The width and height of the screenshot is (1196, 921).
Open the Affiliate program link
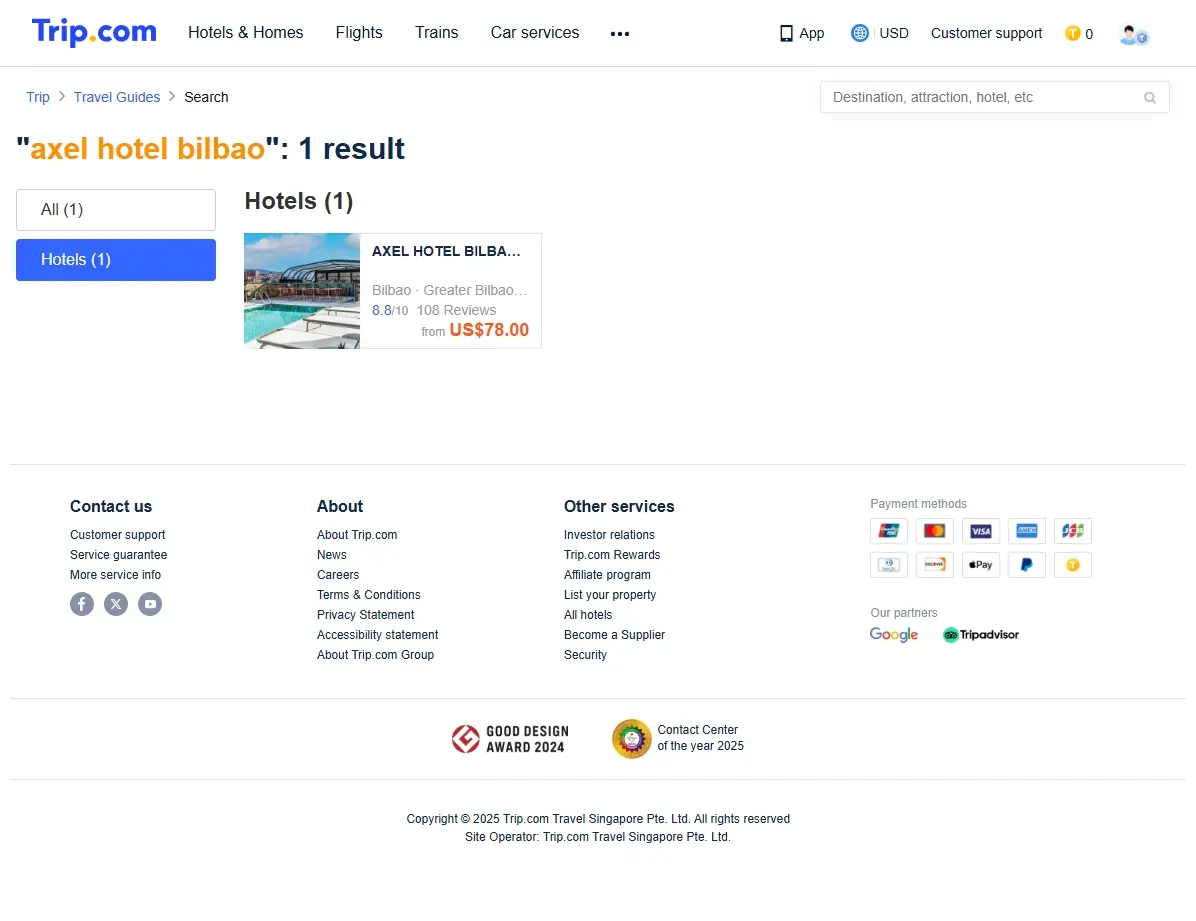point(607,575)
